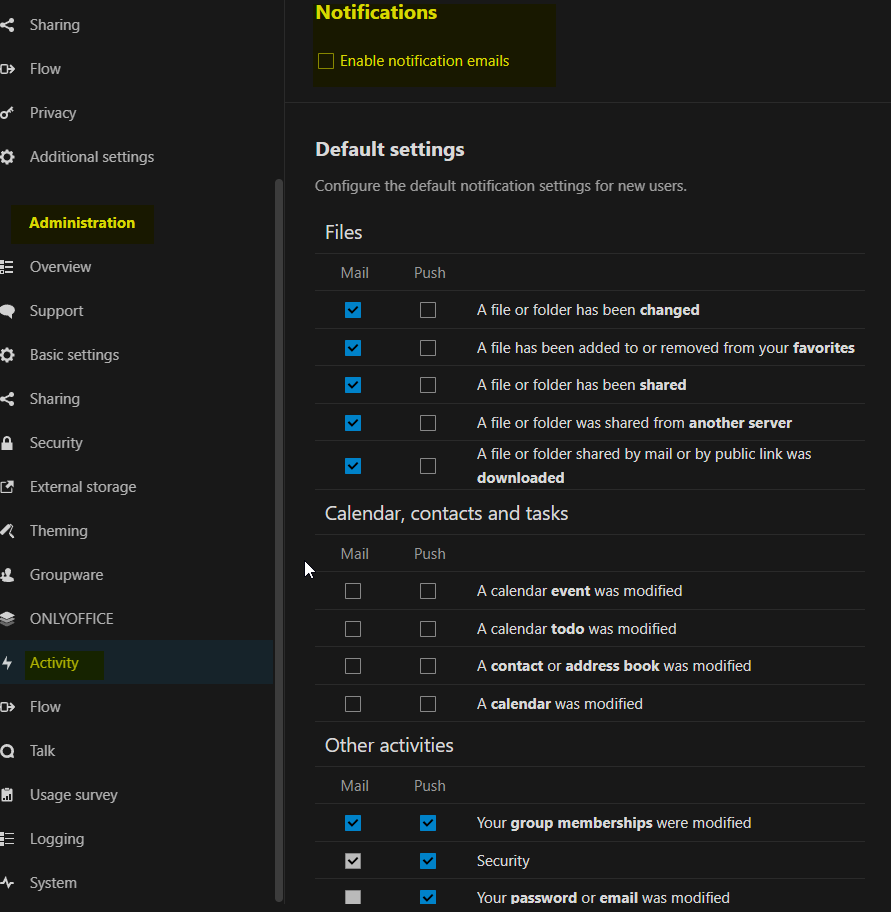Click the Support speech bubble icon
Screen dimensions: 891x912
7,311
